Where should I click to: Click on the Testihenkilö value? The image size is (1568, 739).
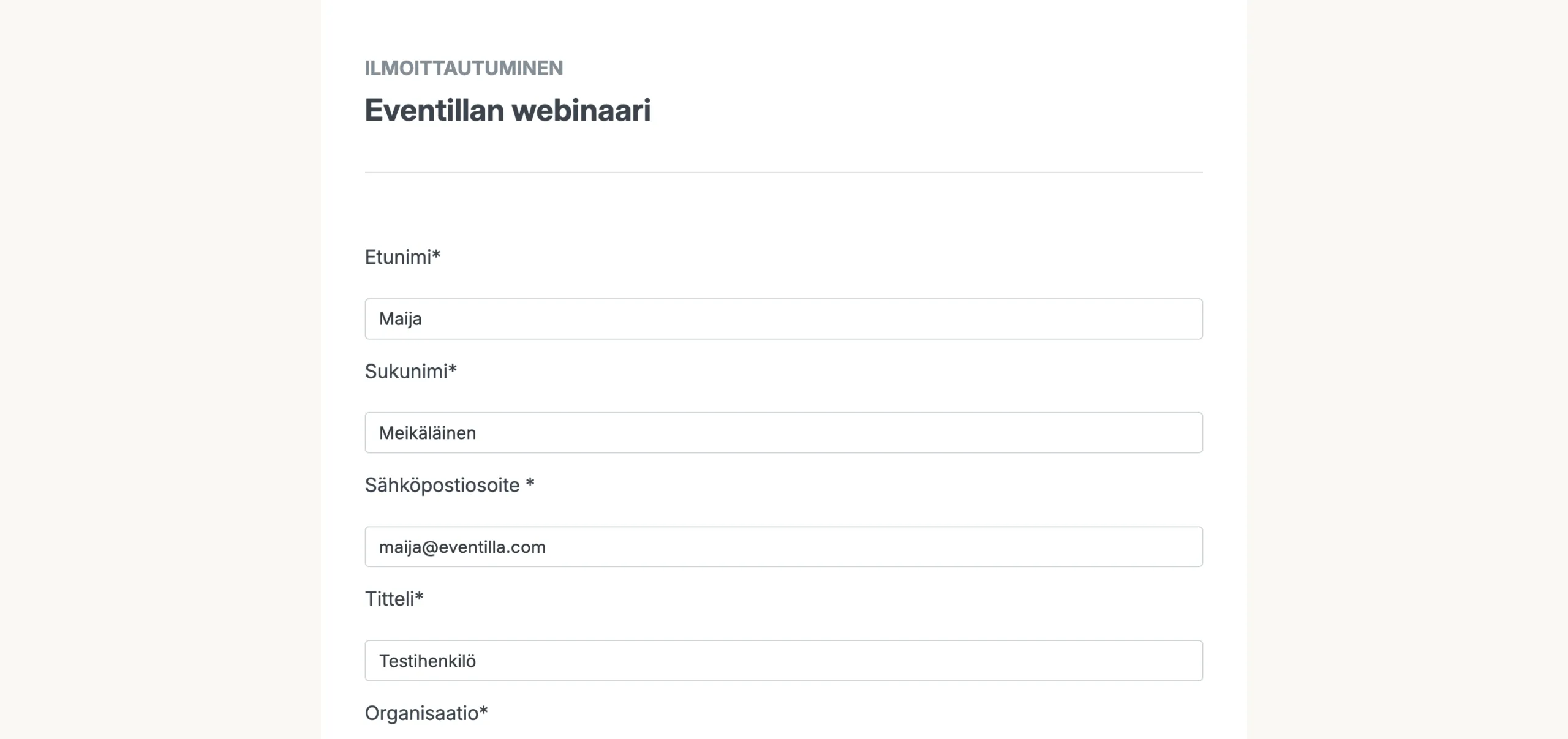pos(428,661)
